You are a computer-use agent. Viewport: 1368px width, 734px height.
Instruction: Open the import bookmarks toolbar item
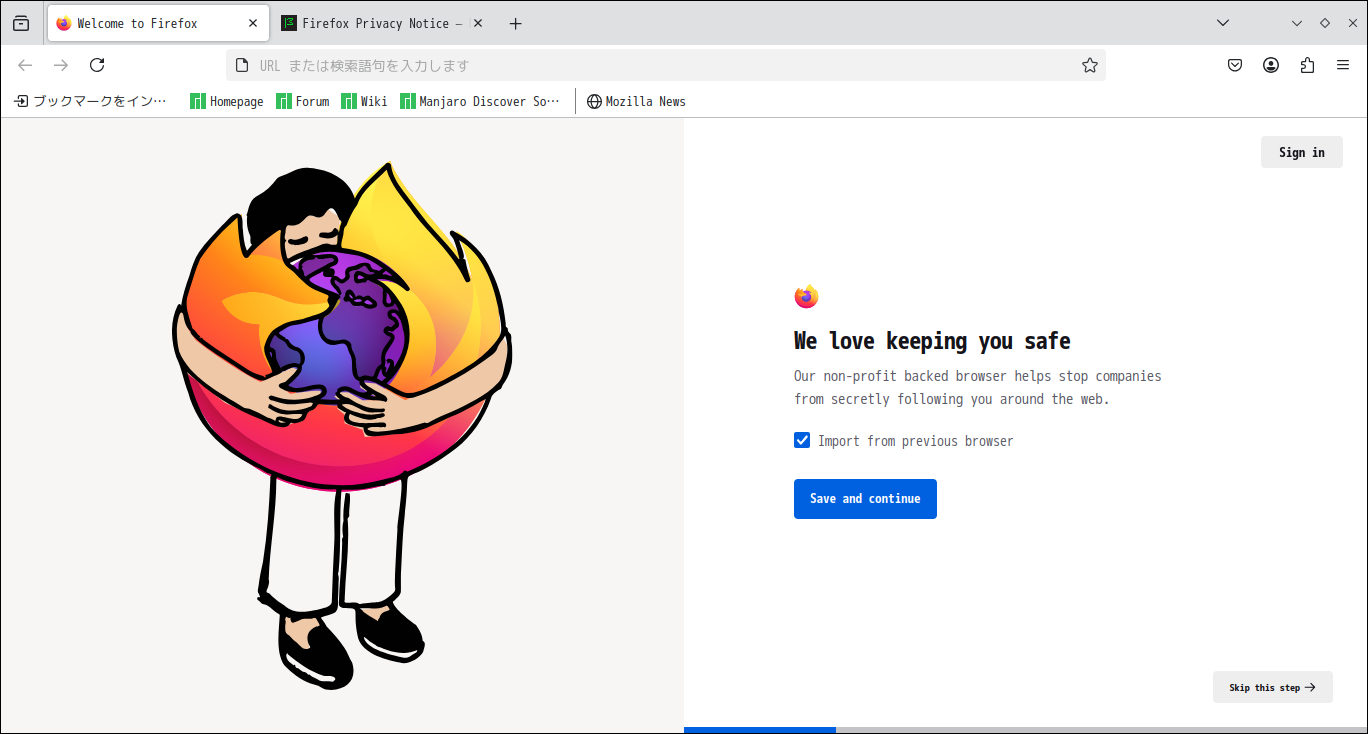pos(91,101)
